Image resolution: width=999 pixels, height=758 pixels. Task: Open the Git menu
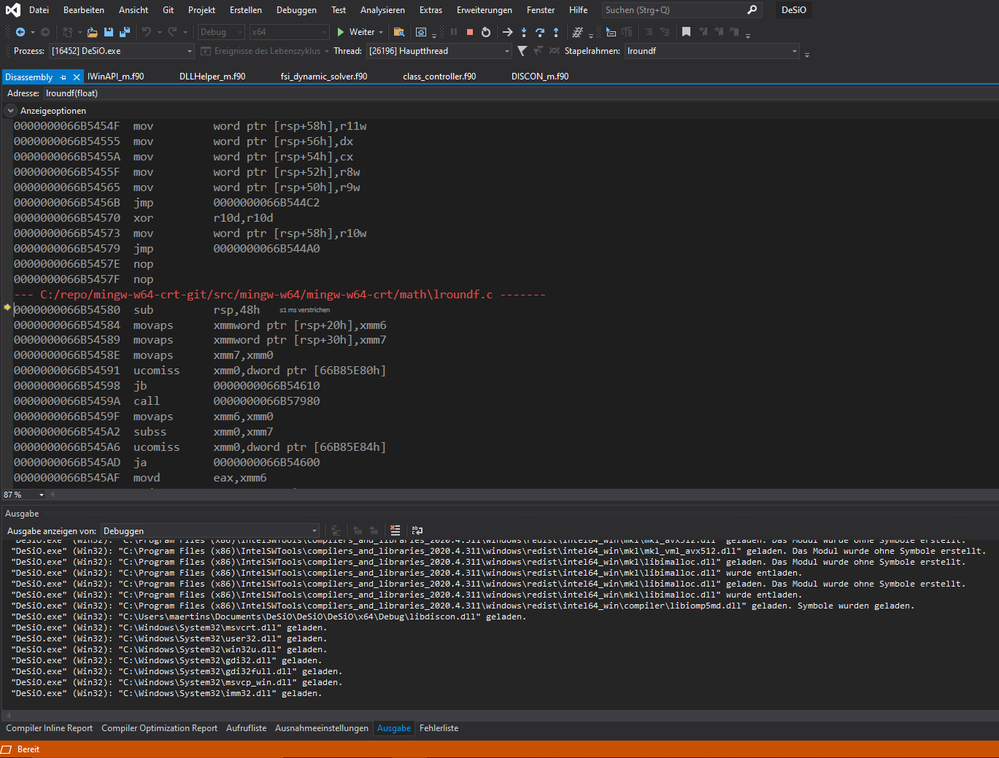(x=168, y=10)
